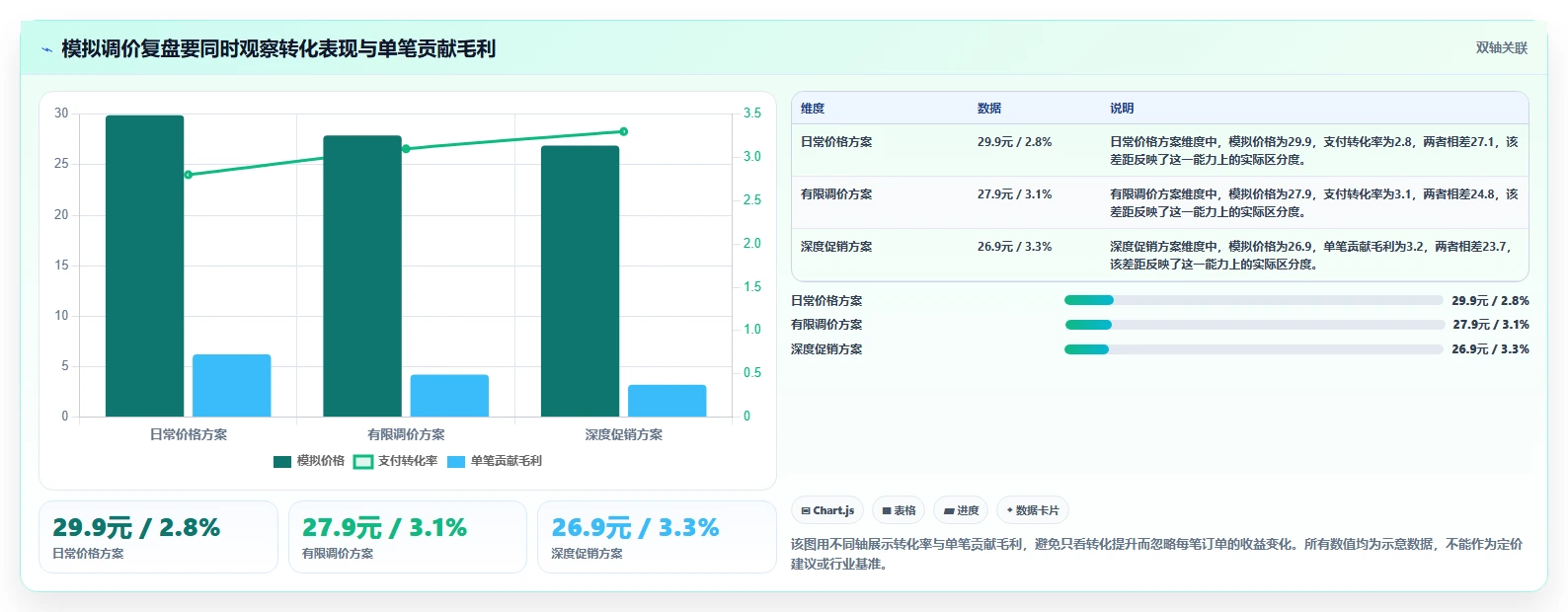Click the blue 单笔贡献毛利 bar for 深度促销方案
This screenshot has width=1568, height=612.
667,401
